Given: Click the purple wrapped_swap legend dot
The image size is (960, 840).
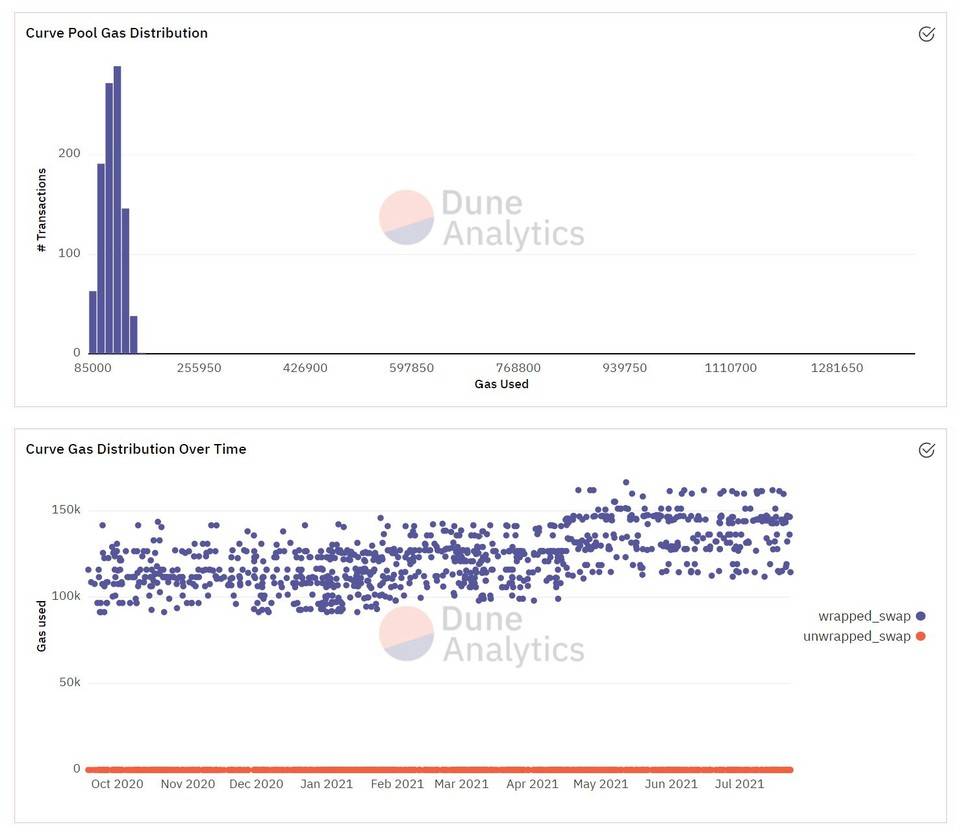Looking at the screenshot, I should (920, 616).
